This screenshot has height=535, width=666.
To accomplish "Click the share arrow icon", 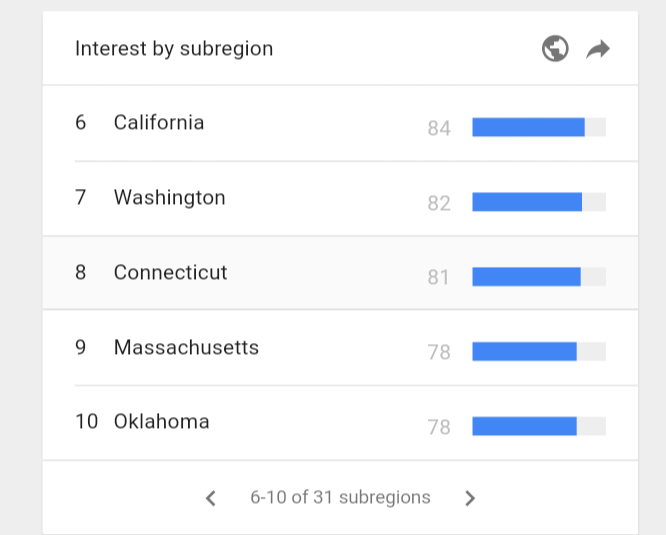I will (598, 49).
